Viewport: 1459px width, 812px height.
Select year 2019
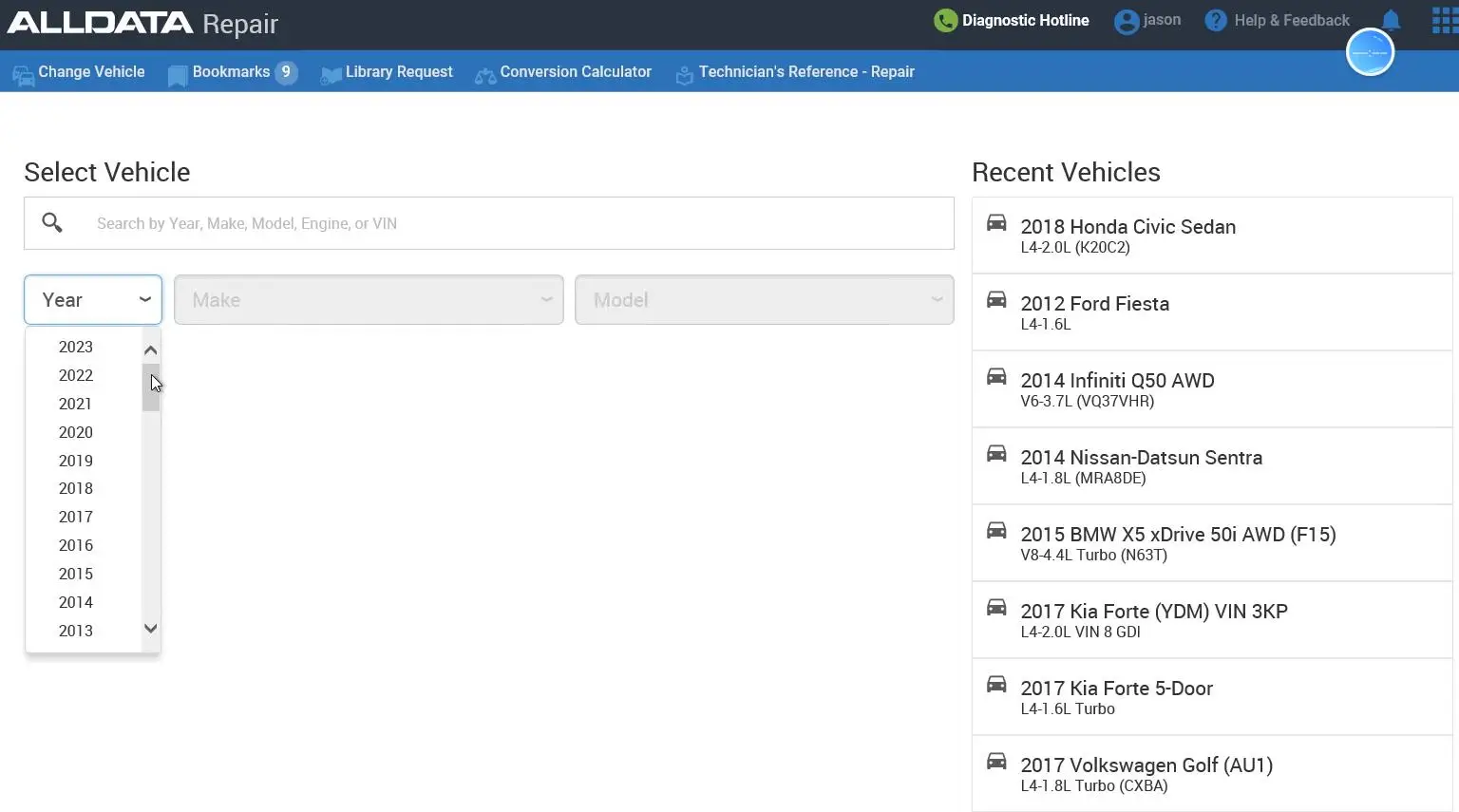(76, 461)
